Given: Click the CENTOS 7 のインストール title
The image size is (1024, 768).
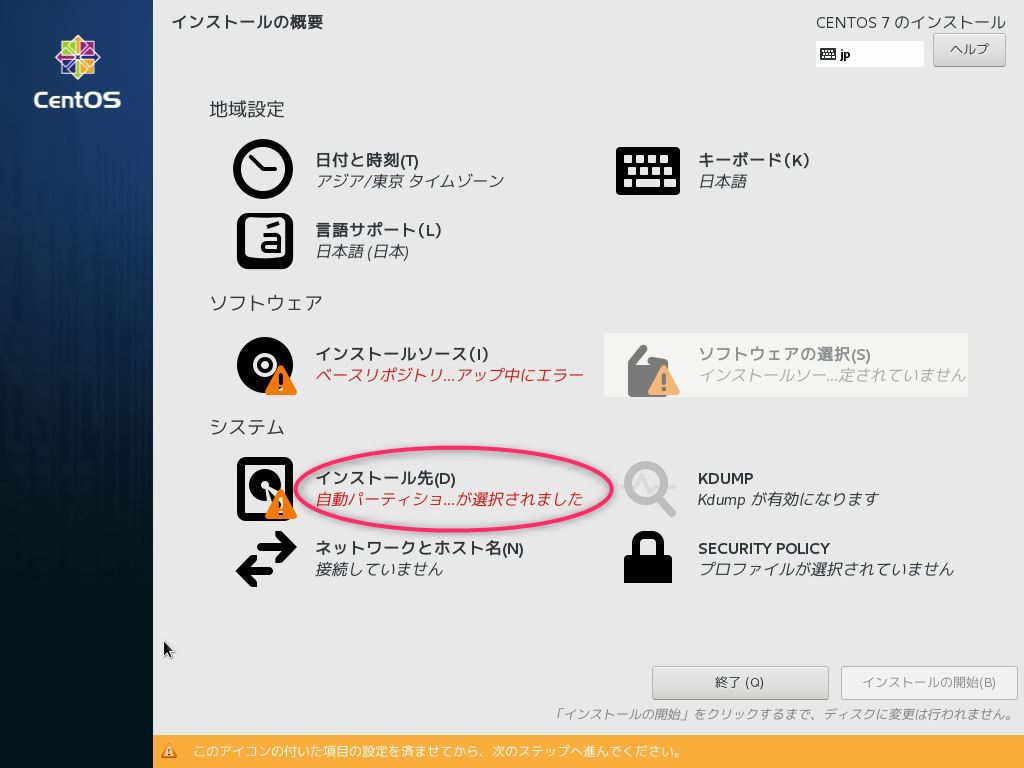Looking at the screenshot, I should (x=910, y=23).
